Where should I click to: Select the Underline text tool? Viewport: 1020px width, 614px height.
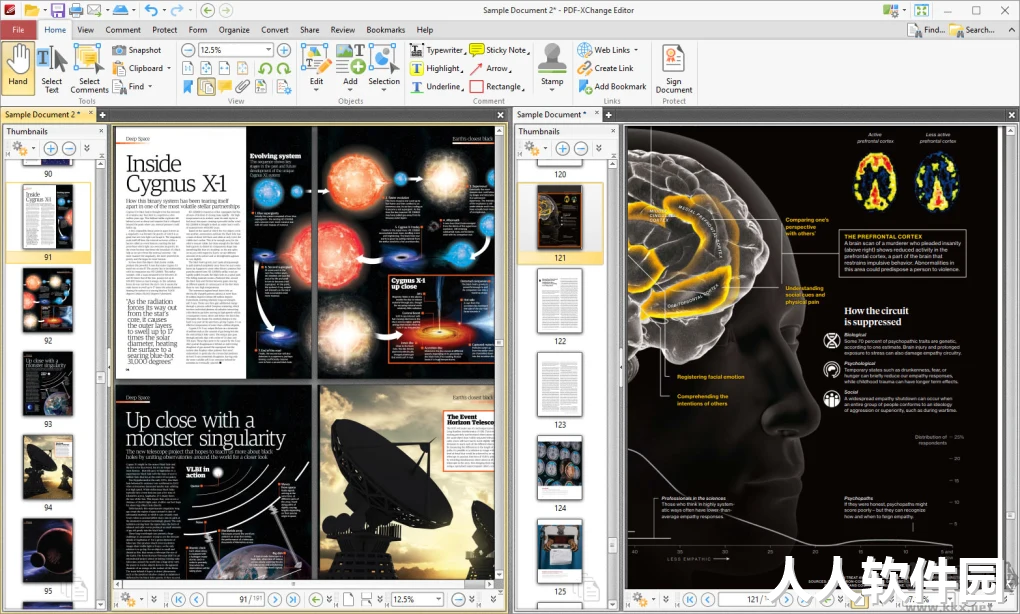point(436,87)
